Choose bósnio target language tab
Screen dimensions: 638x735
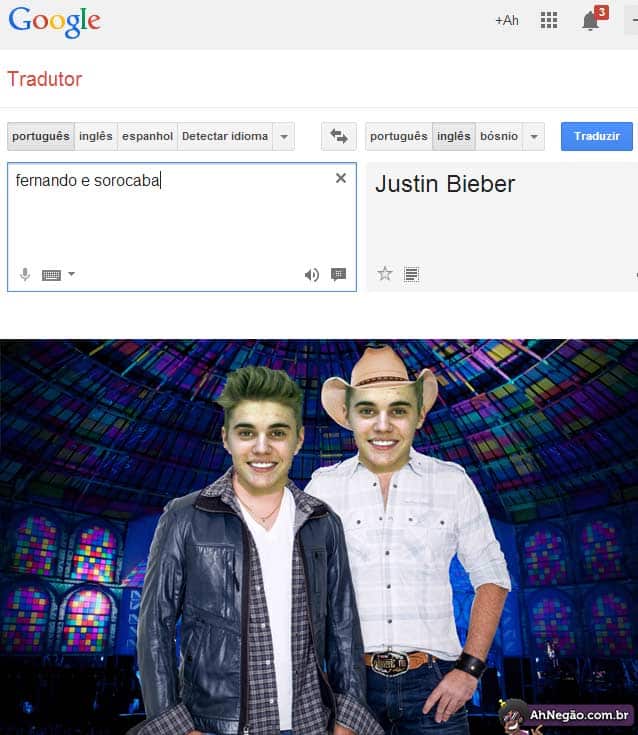(499, 136)
